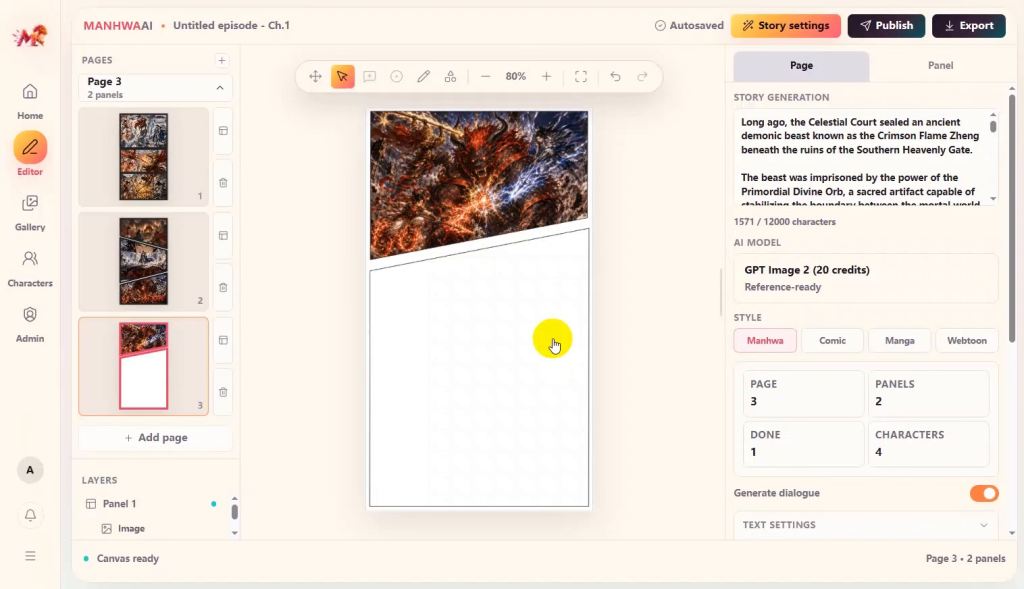Click the 80% zoom level value
Screen dimensions: 1024x589
(x=515, y=76)
